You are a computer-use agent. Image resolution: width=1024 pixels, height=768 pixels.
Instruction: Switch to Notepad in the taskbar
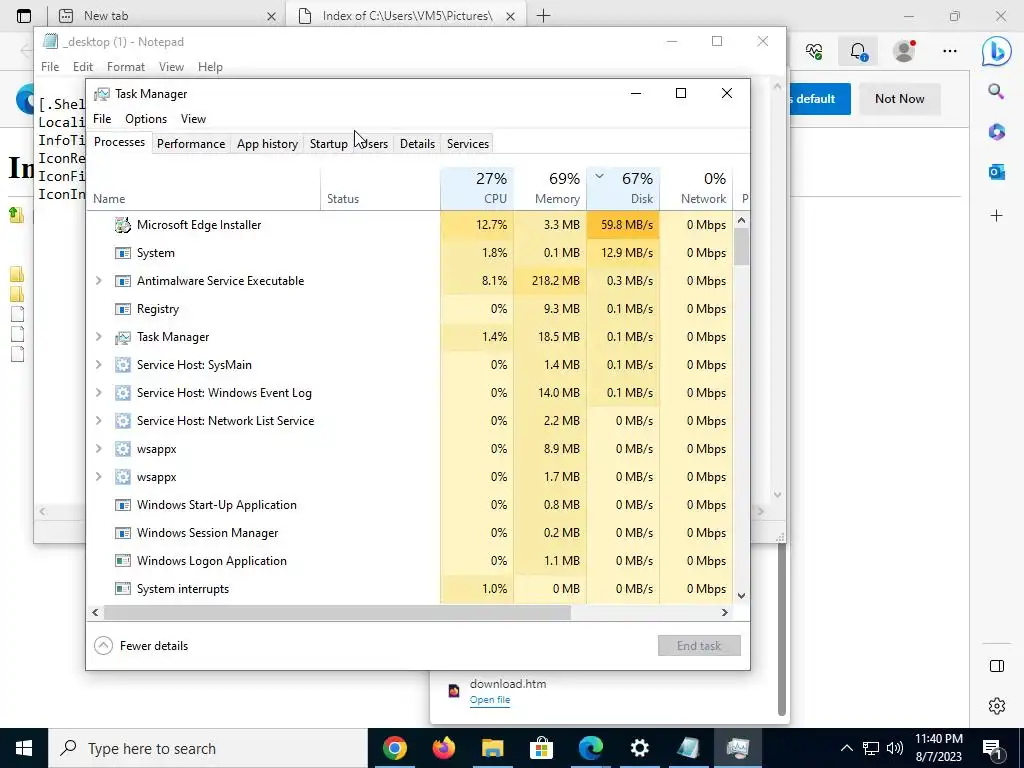(x=688, y=748)
